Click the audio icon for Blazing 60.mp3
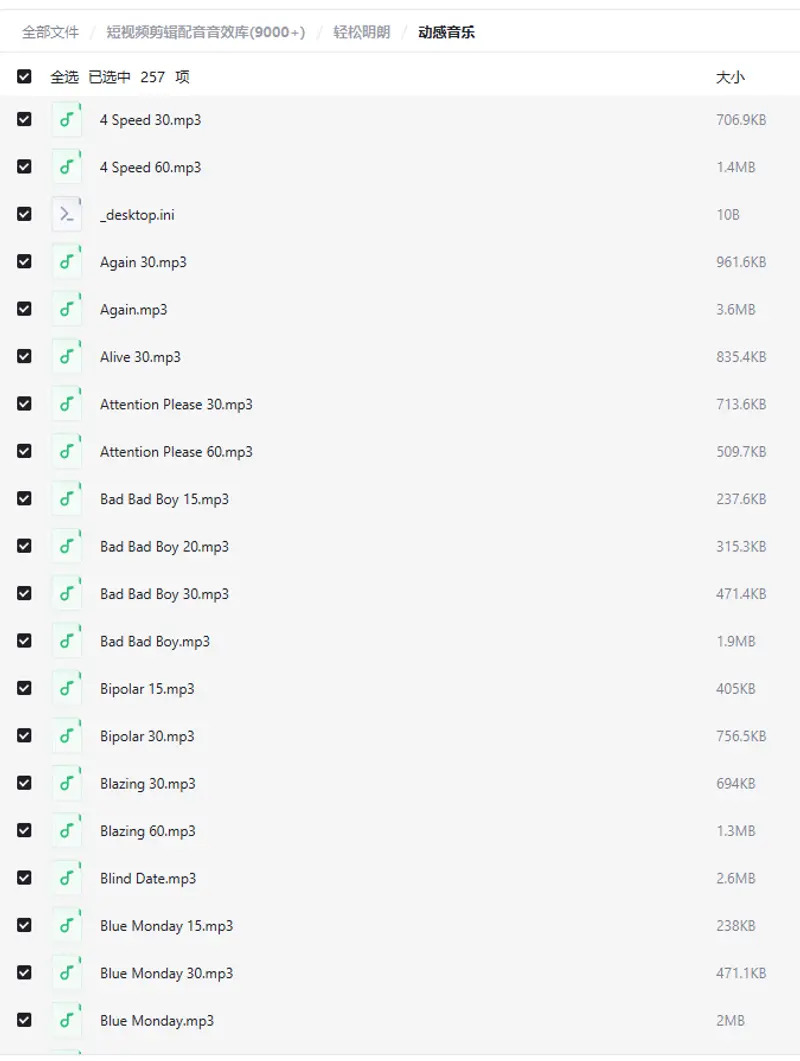The height and width of the screenshot is (1061, 800). (x=67, y=831)
